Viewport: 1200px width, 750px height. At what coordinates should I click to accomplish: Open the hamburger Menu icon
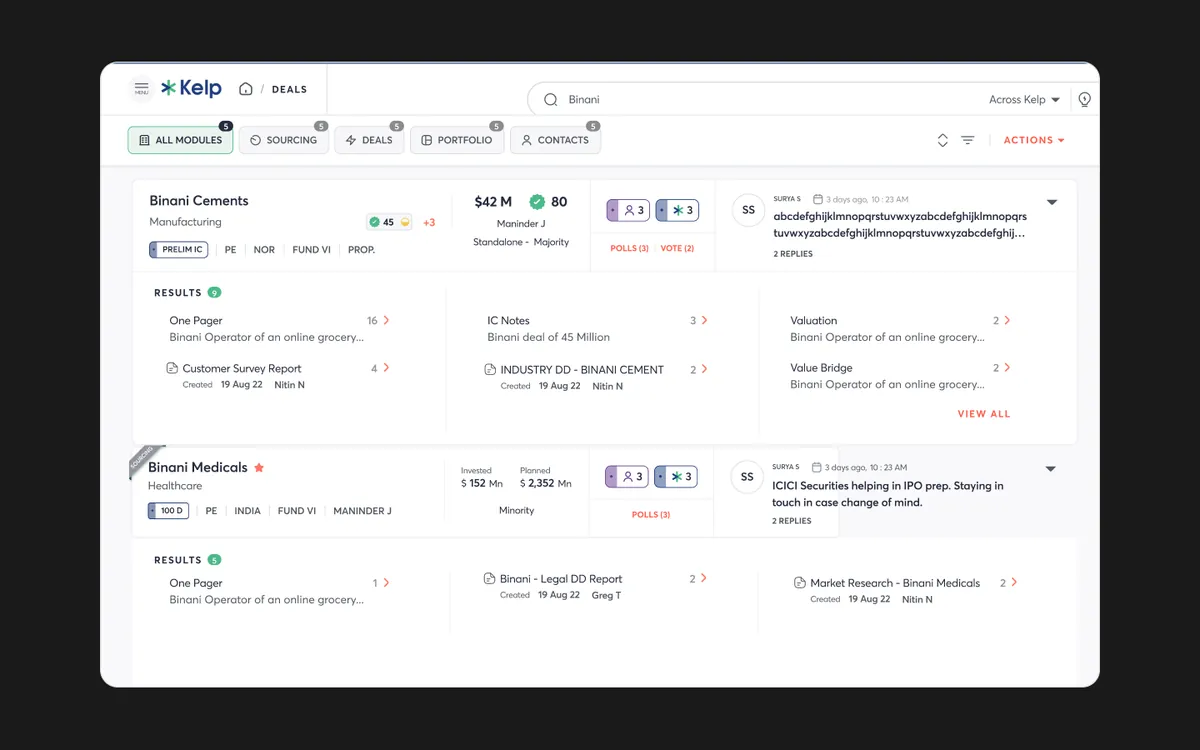tap(141, 89)
